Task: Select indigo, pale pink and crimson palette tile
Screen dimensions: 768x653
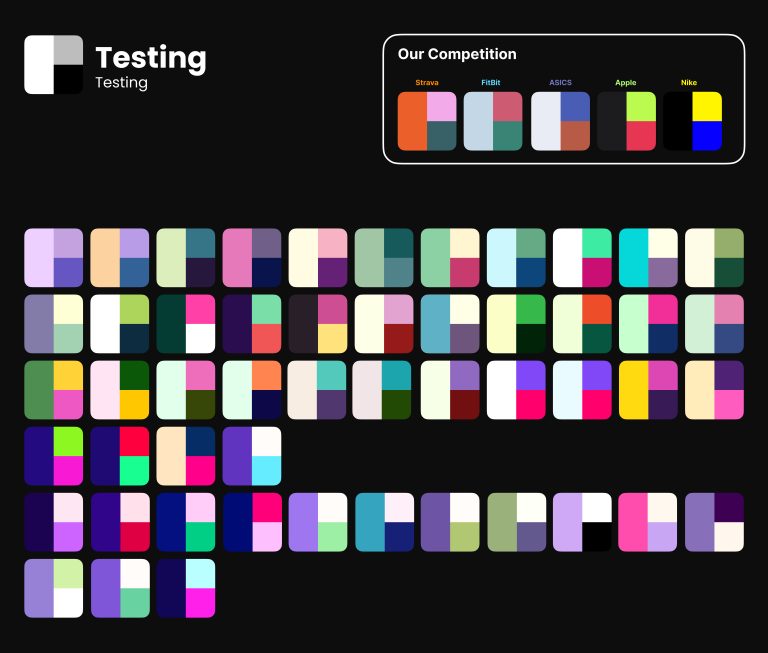Action: [x=120, y=522]
